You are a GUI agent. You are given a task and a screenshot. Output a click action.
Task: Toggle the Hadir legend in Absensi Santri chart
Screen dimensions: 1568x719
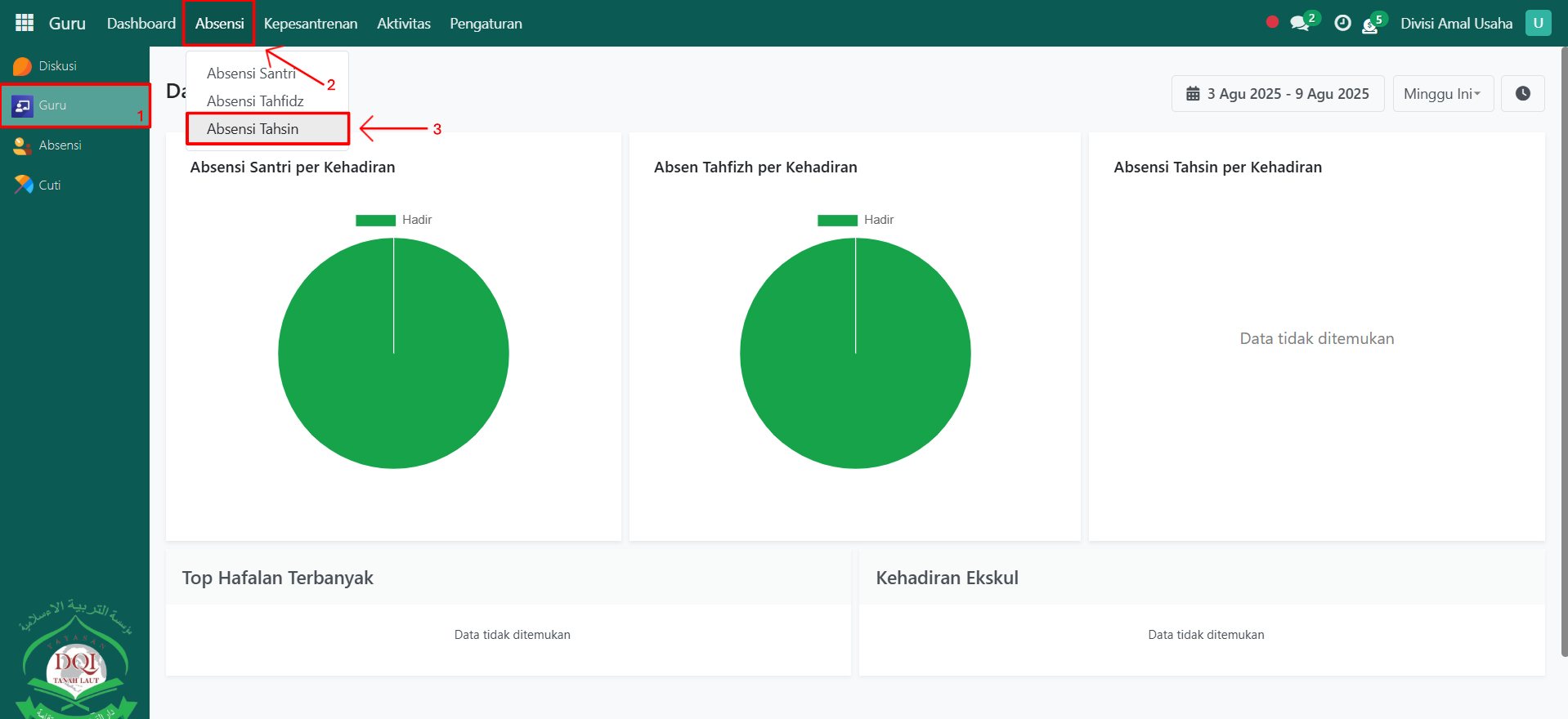coord(394,220)
